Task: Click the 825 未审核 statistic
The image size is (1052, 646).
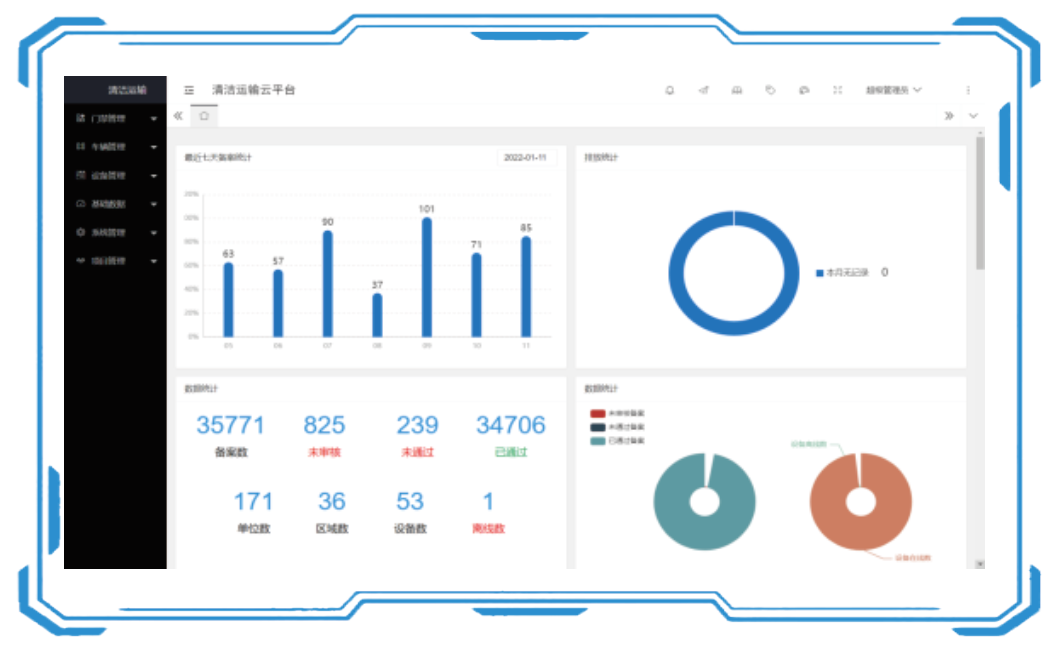Action: (x=324, y=426)
